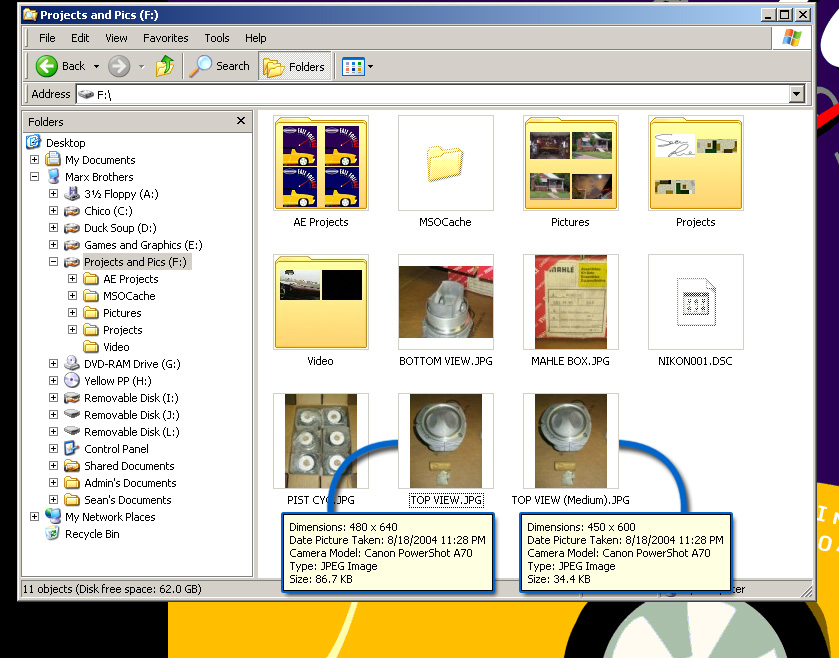Select the DVD-RAM Drive (G:) icon

click(72, 363)
